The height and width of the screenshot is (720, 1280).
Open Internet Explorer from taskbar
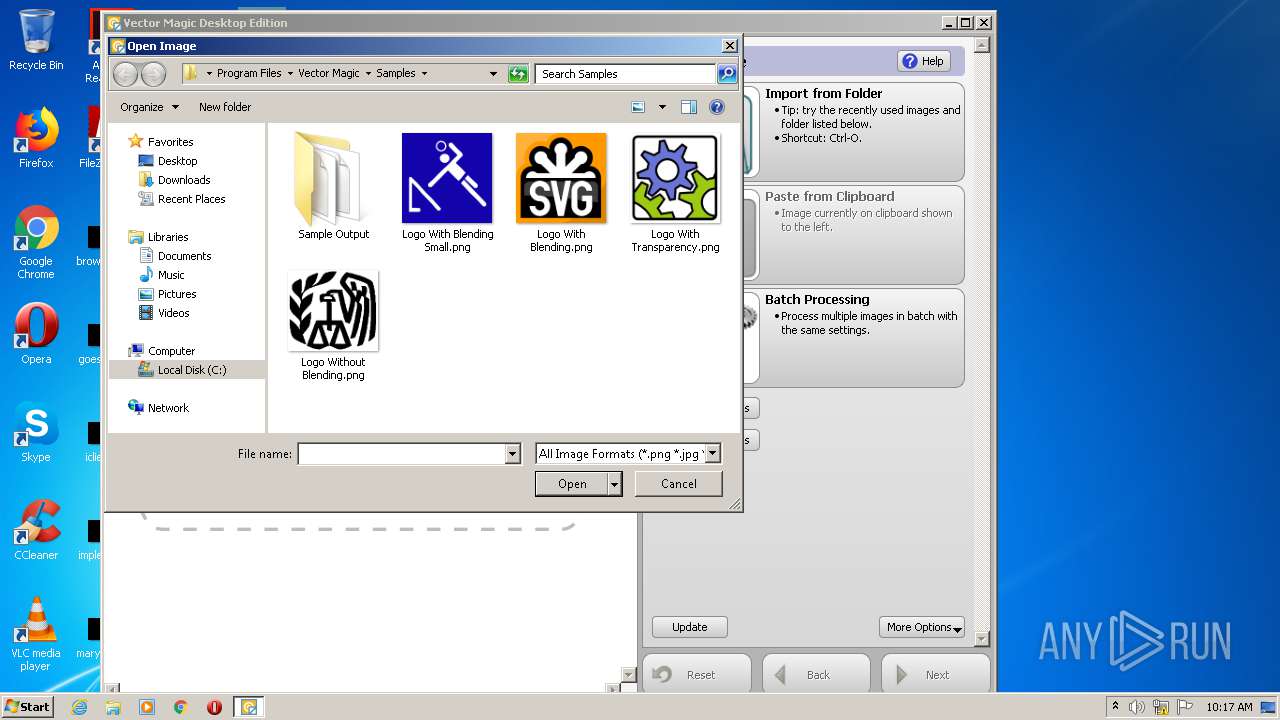[79, 707]
